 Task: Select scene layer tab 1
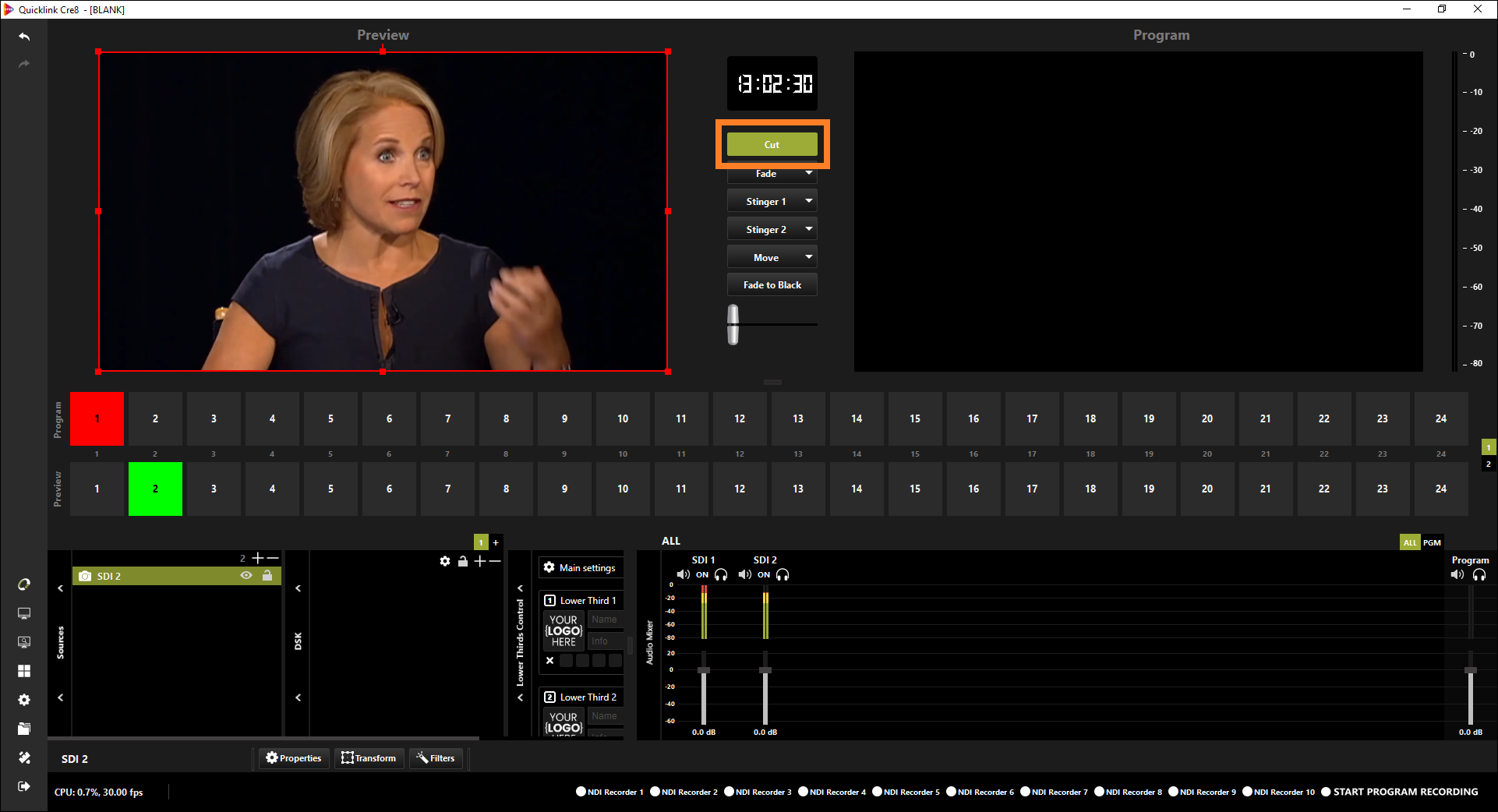click(481, 542)
